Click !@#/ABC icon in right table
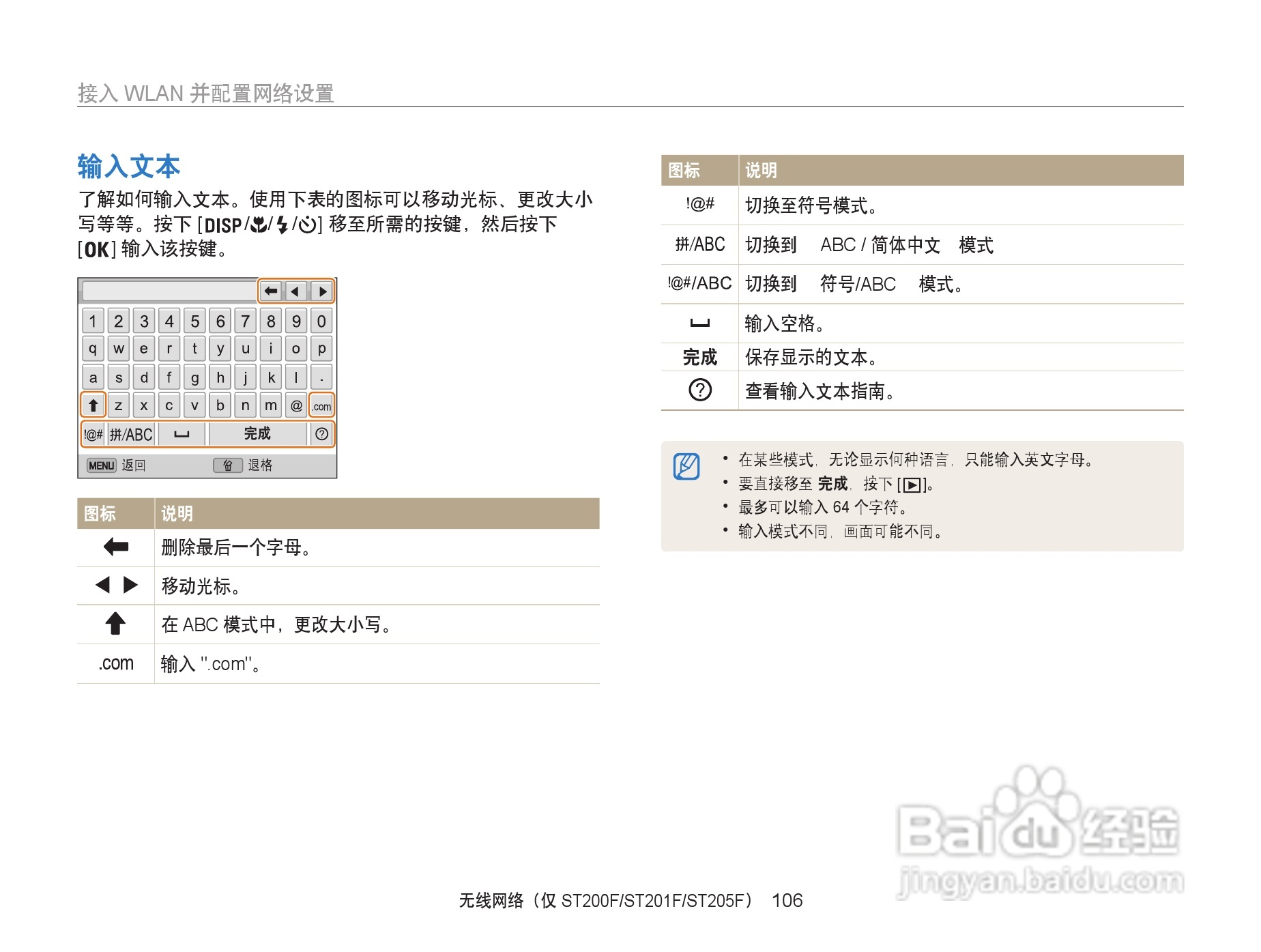The width and height of the screenshot is (1261, 952). point(700,283)
